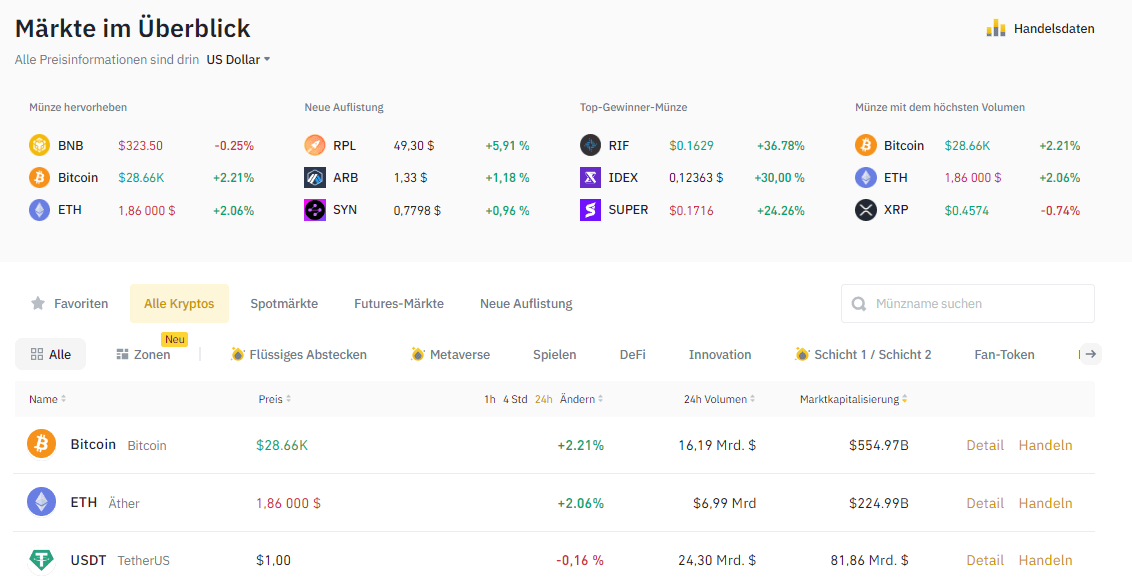Click Handeln link for Bitcoin

[1045, 445]
